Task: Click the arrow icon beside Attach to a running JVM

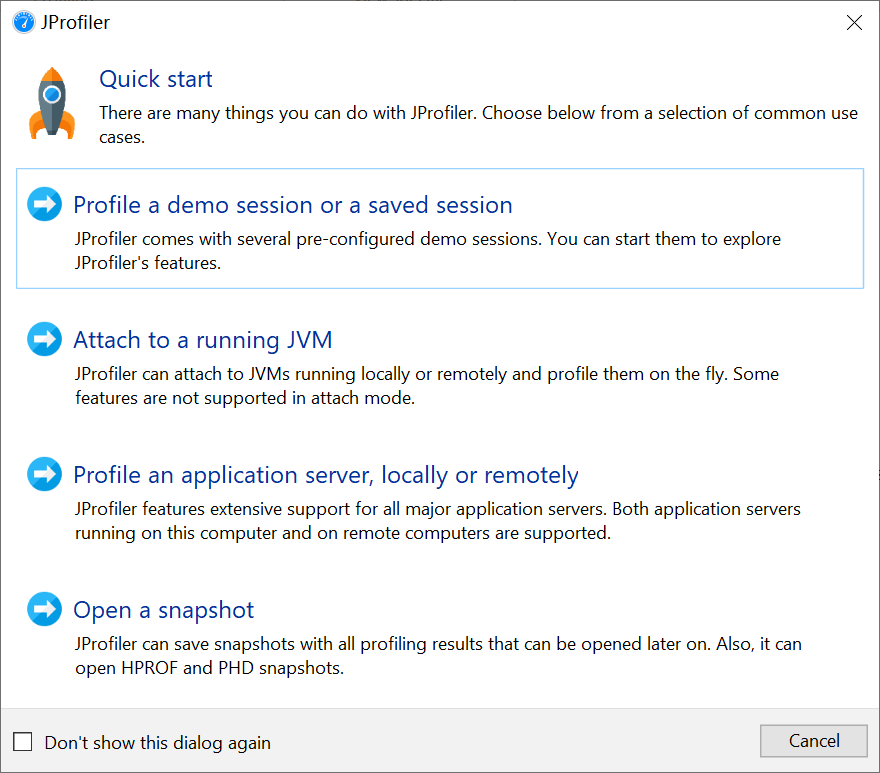Action: (44, 339)
